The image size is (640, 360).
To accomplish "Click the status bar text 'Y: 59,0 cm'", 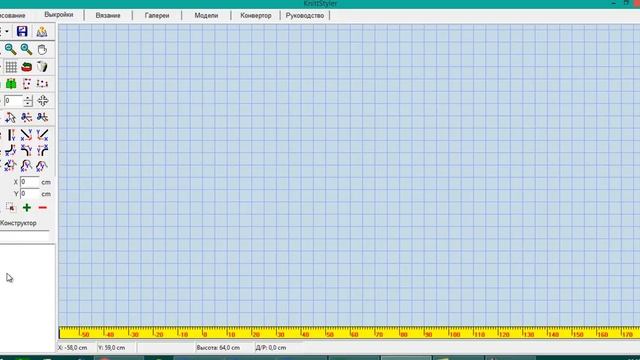I will pos(112,348).
